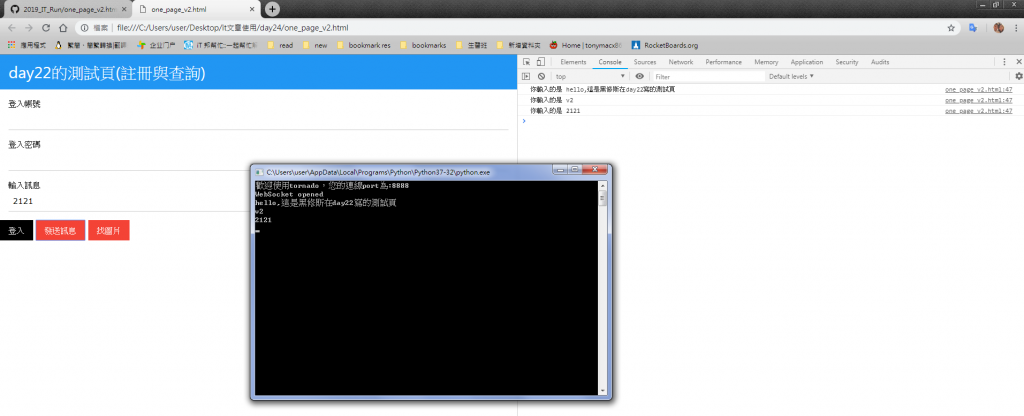Switch to the Performance tab
The height and width of the screenshot is (416, 1024).
click(724, 62)
